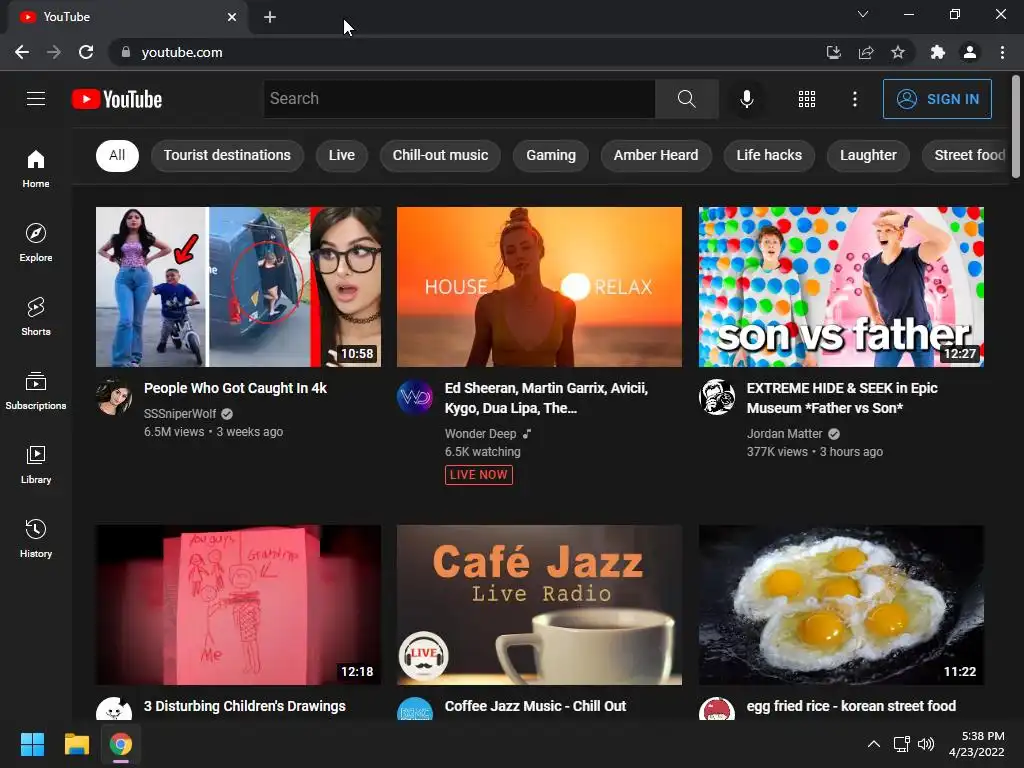The image size is (1024, 768).
Task: Click the SIGN IN button
Action: (937, 99)
